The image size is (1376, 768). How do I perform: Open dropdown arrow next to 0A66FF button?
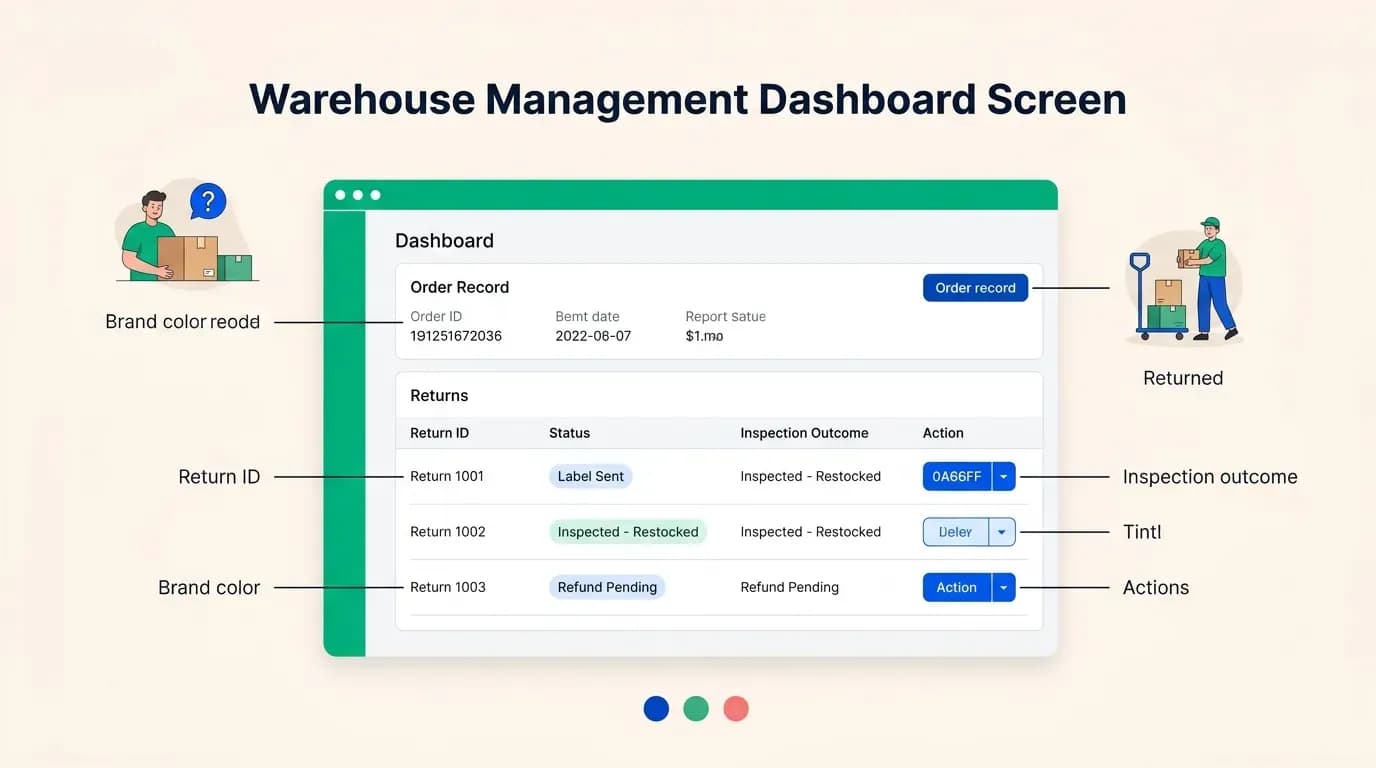point(1003,477)
